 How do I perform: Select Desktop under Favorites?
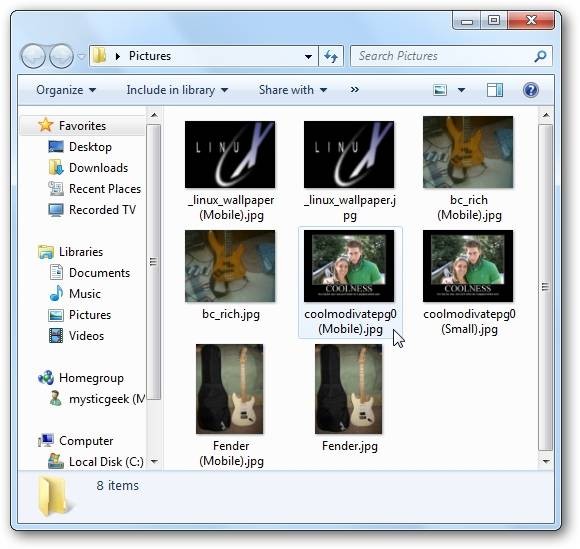(80, 147)
